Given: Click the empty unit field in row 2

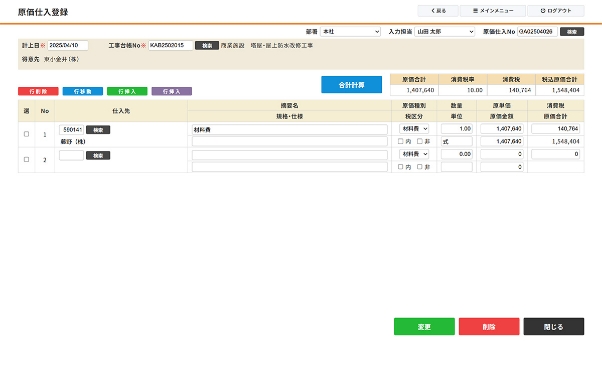Looking at the screenshot, I should tap(456, 167).
